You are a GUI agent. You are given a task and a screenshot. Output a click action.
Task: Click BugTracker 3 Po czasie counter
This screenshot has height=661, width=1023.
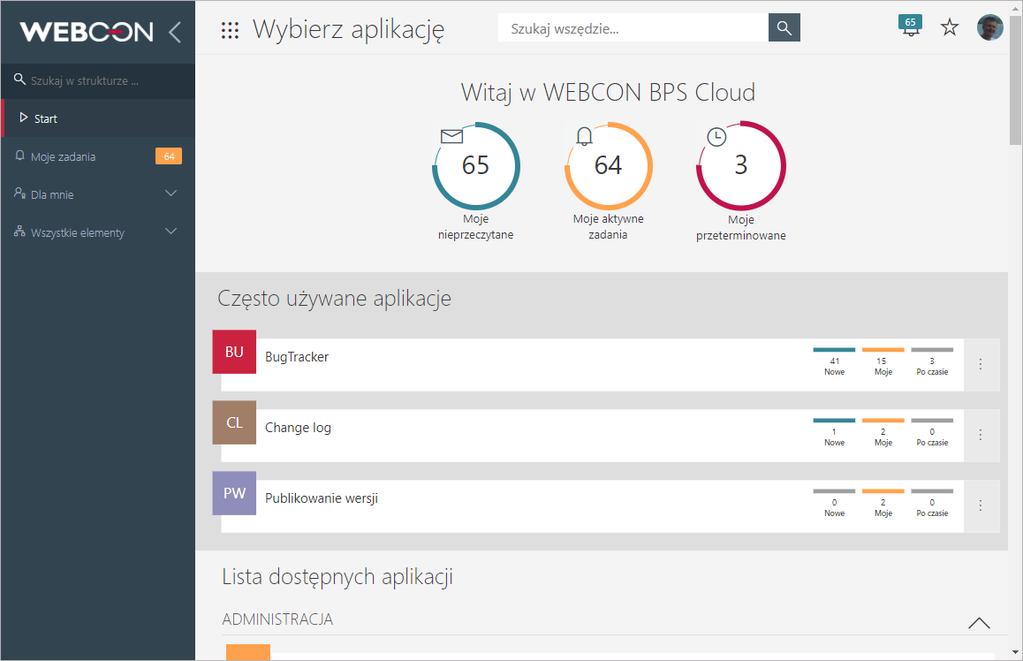coord(932,363)
